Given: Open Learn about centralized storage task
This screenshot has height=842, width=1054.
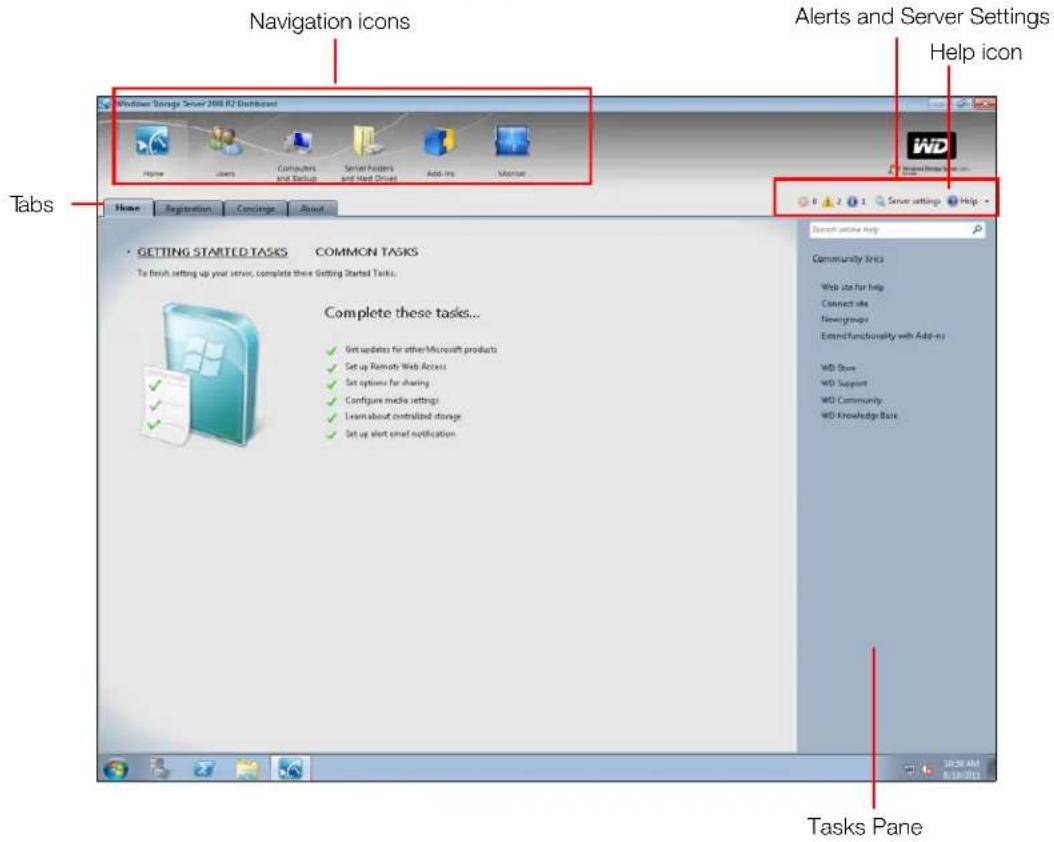Looking at the screenshot, I should [403, 417].
